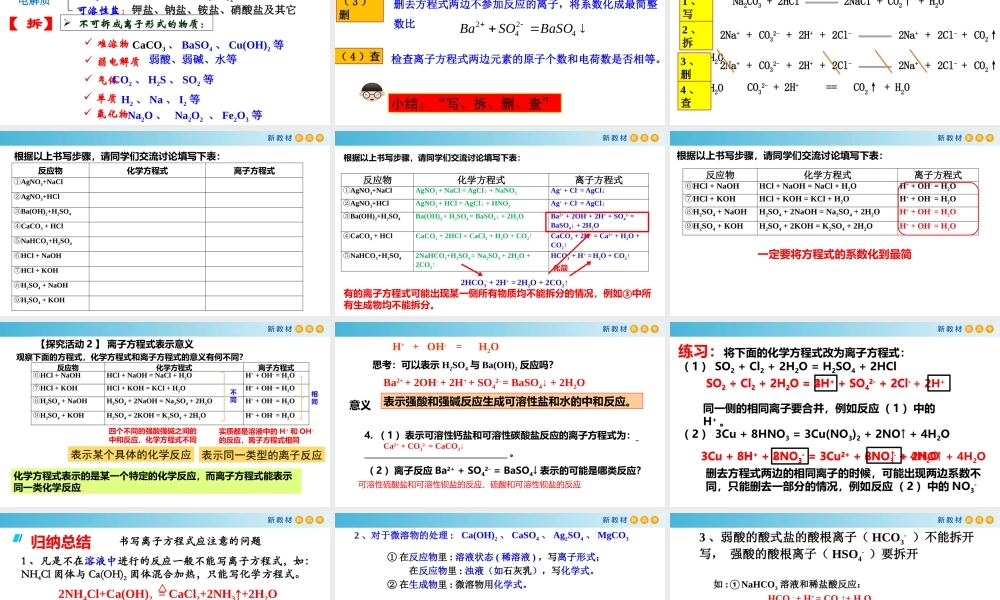1000x600 pixels.
Task: Click the note 删去方程式两边的相同离子的时候
Action: pos(842,479)
